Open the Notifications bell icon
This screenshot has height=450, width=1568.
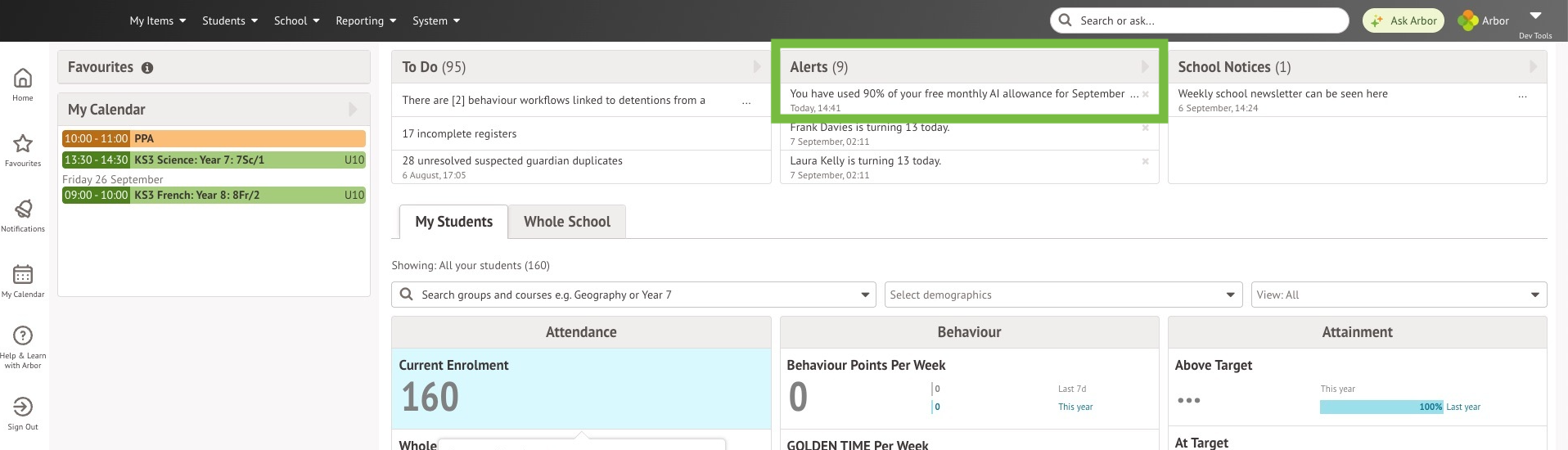point(23,209)
